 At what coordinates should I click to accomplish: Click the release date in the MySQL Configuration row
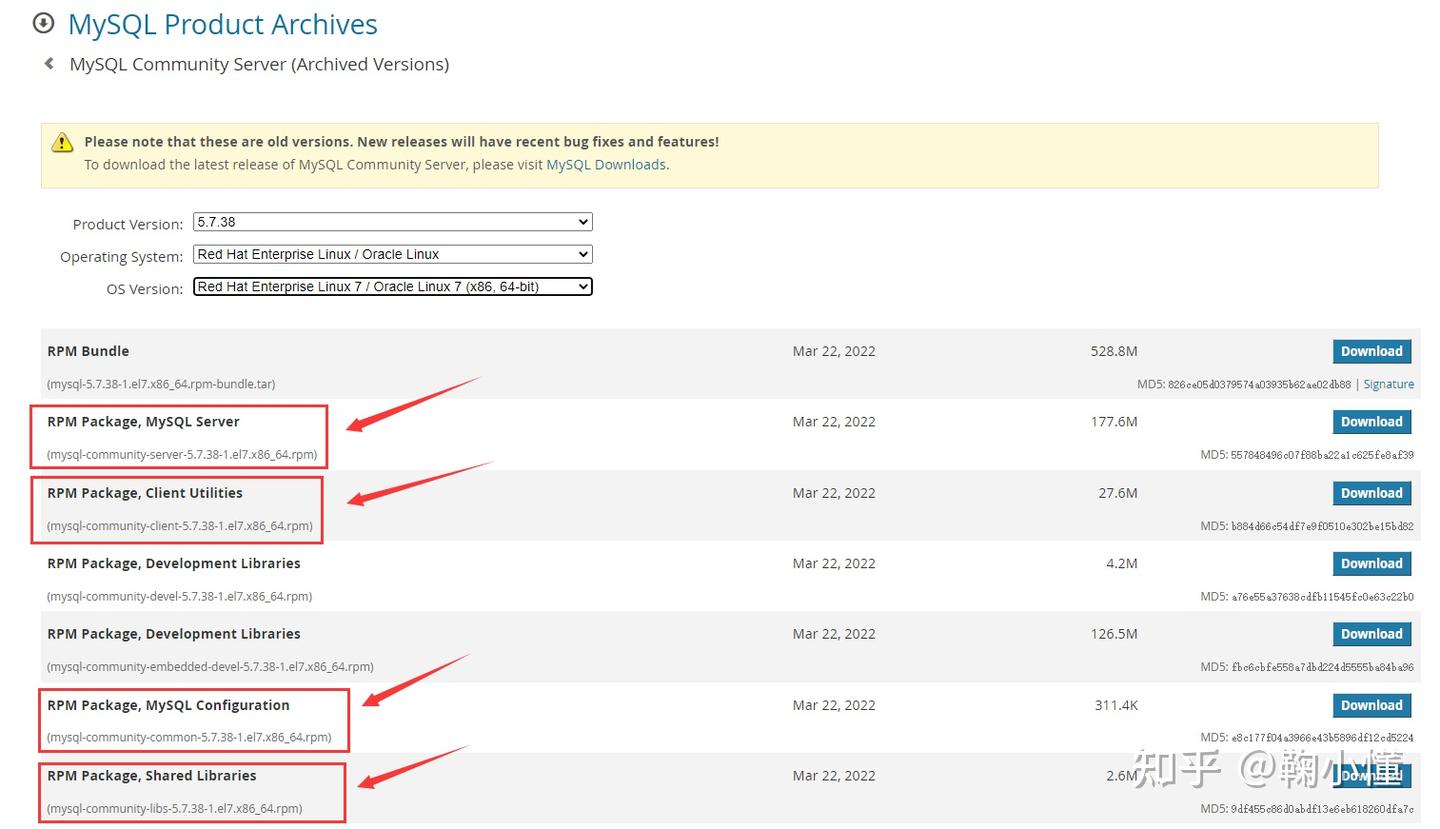tap(834, 705)
